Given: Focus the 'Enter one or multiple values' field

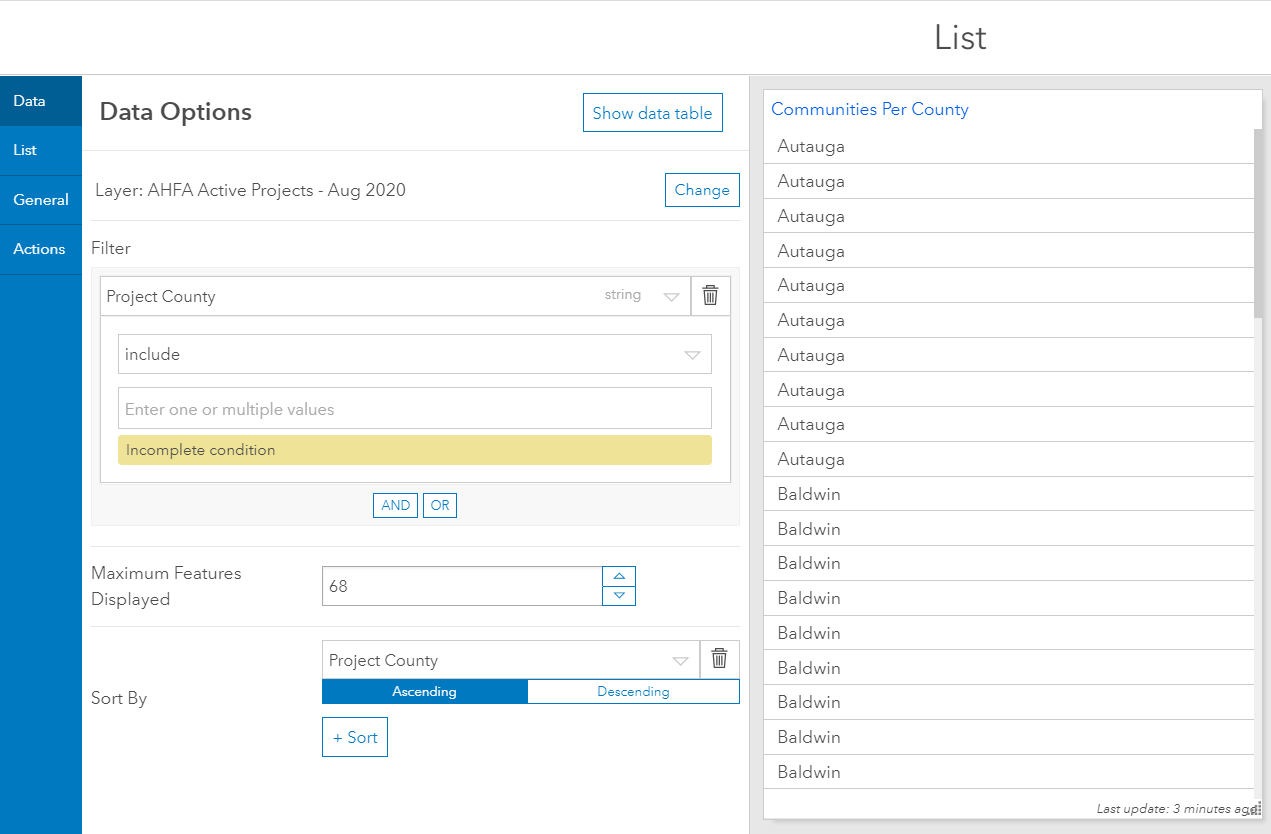Looking at the screenshot, I should click(x=415, y=409).
